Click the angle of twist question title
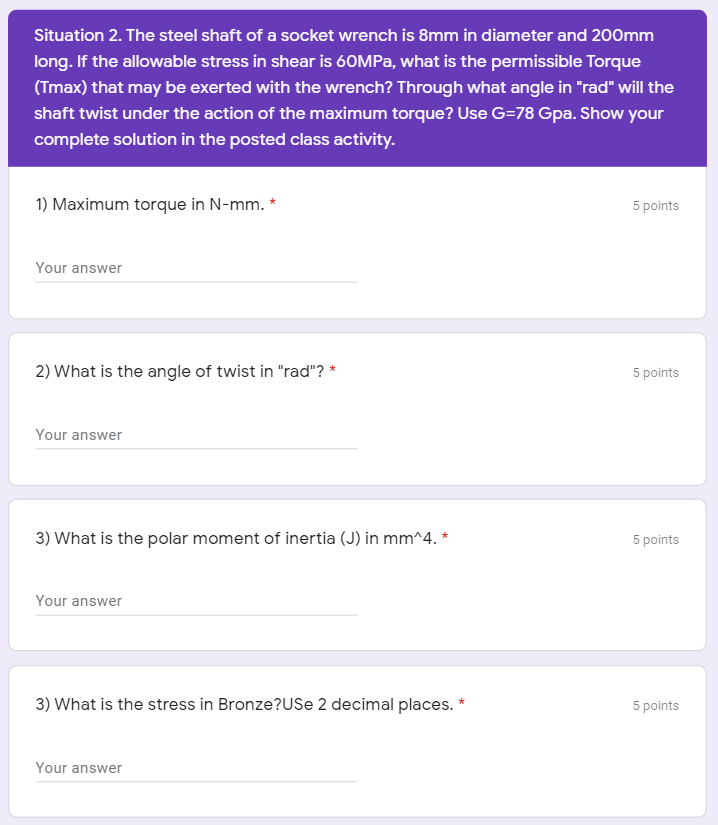Screen dimensions: 718x825 pos(178,371)
